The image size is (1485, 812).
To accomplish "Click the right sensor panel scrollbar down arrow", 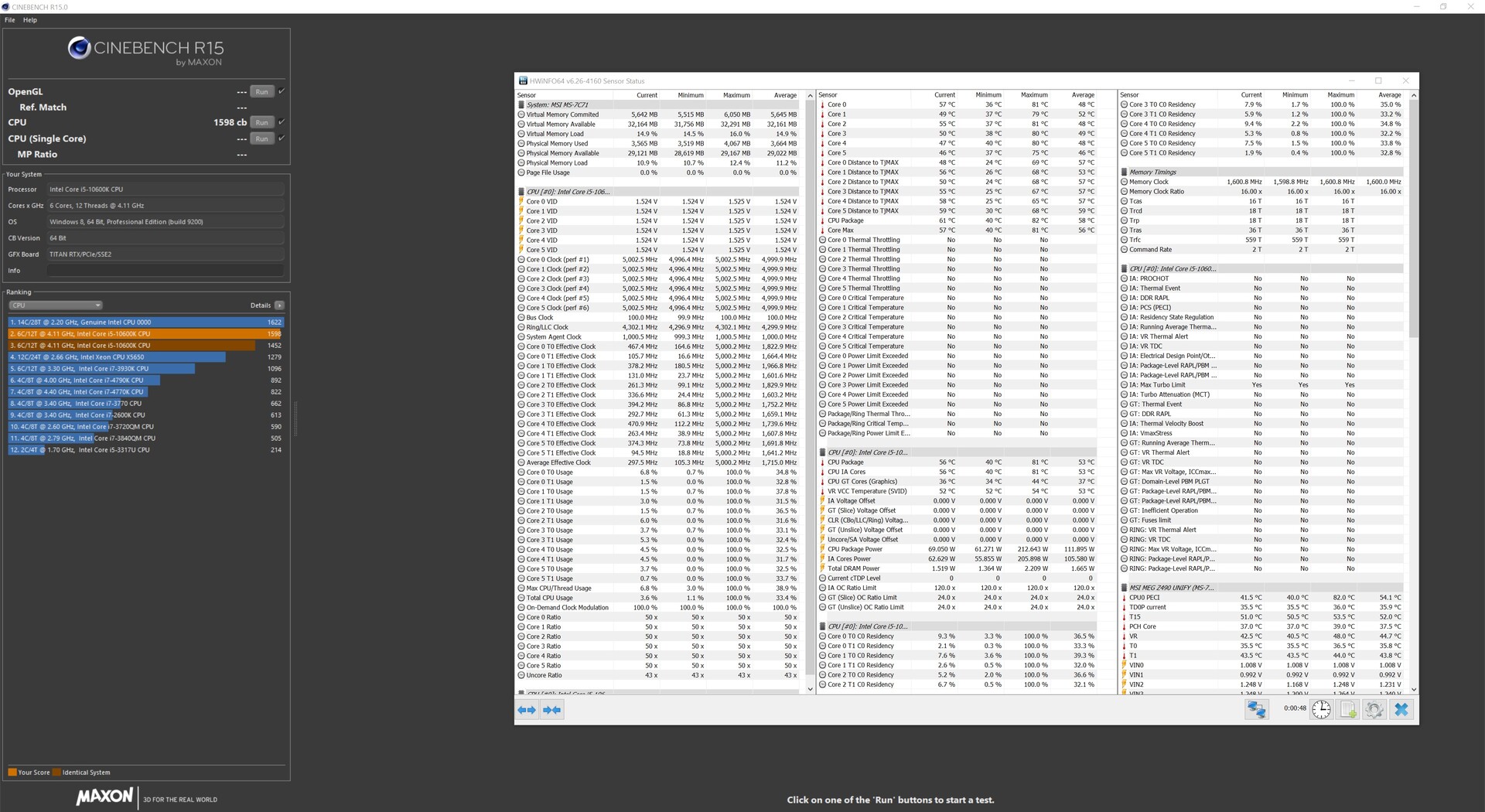I will tap(1413, 689).
